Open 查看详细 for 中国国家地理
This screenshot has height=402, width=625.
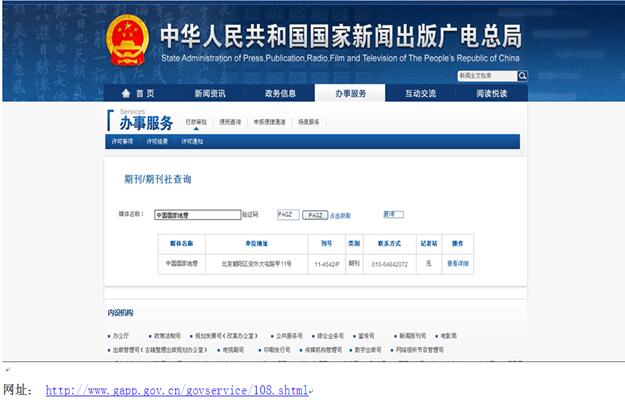pyautogui.click(x=458, y=264)
